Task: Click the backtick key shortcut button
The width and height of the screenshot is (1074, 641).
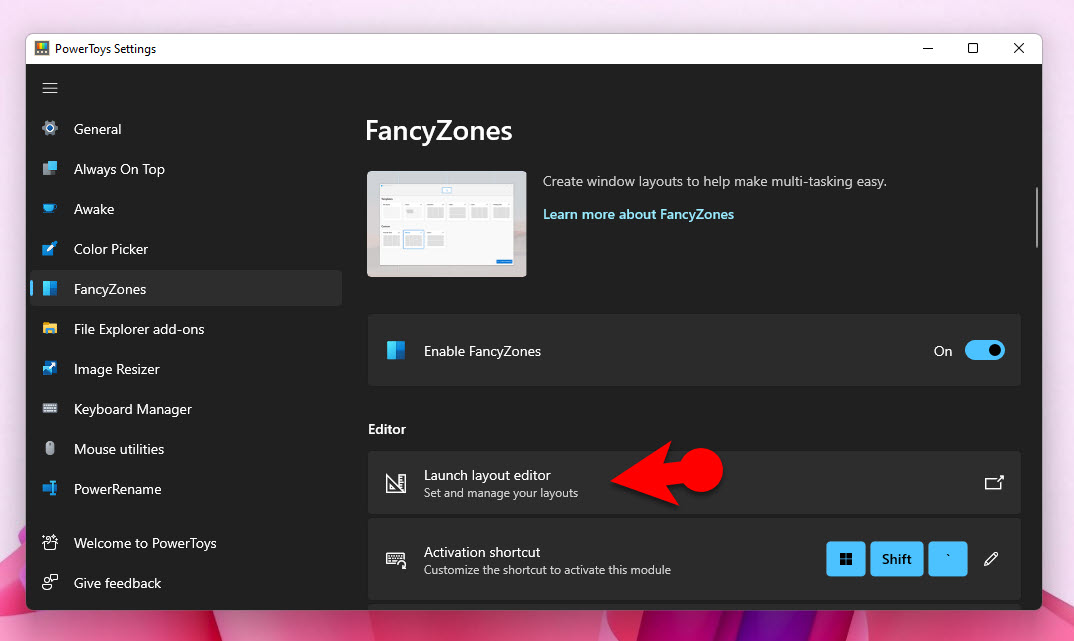Action: pos(948,559)
